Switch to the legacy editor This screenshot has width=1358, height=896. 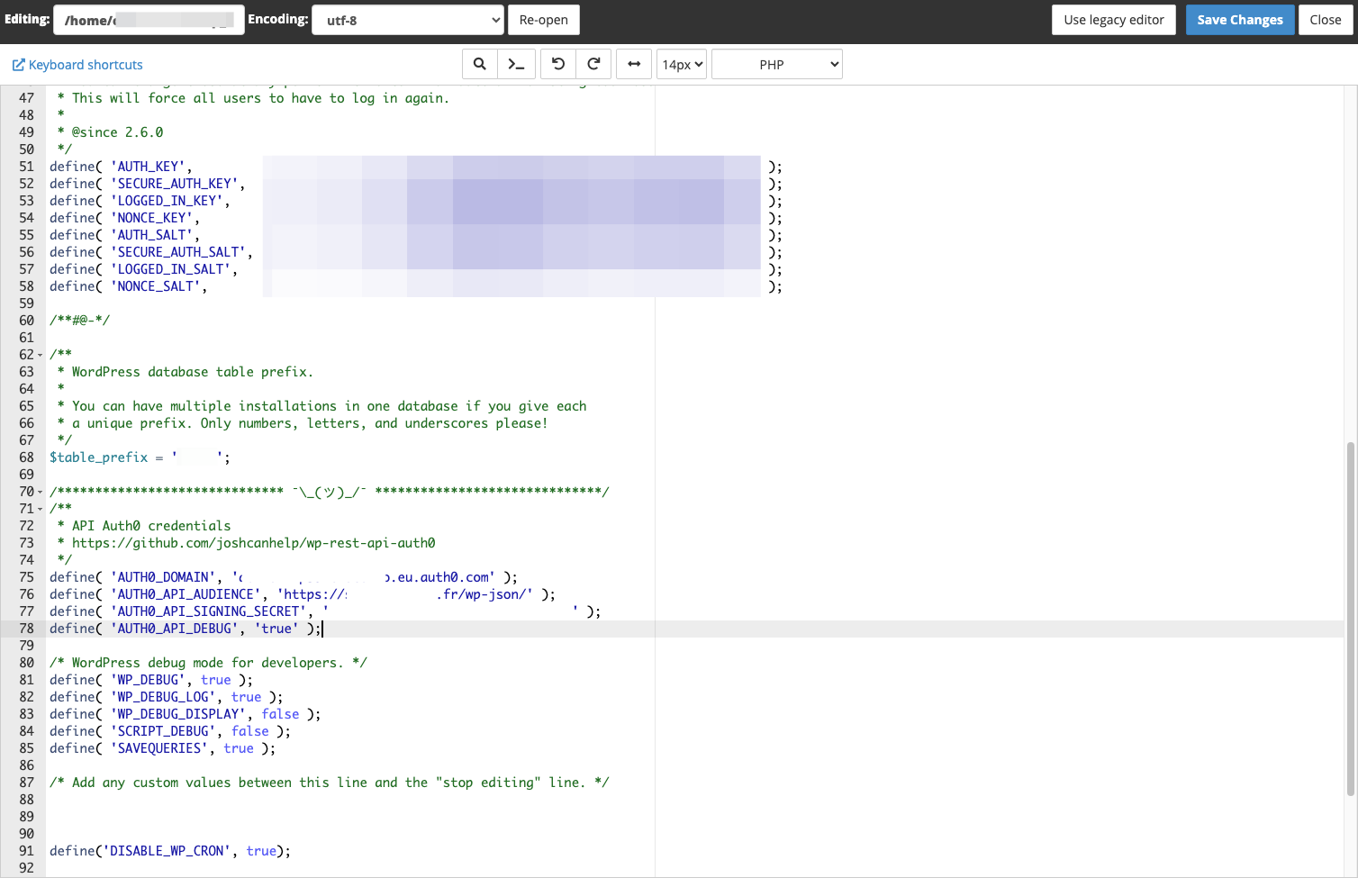tap(1114, 20)
